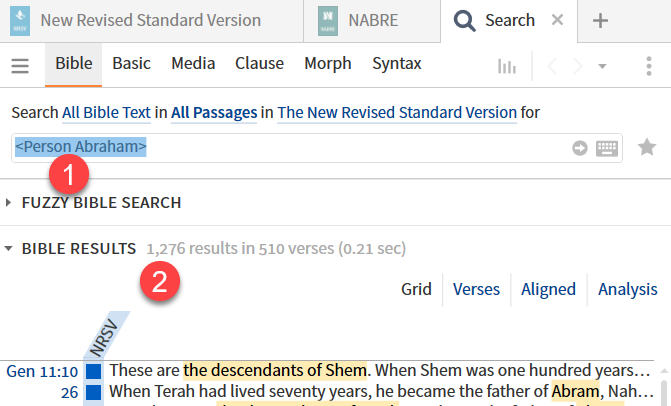
Task: Open the Analysis results view
Action: [x=628, y=289]
